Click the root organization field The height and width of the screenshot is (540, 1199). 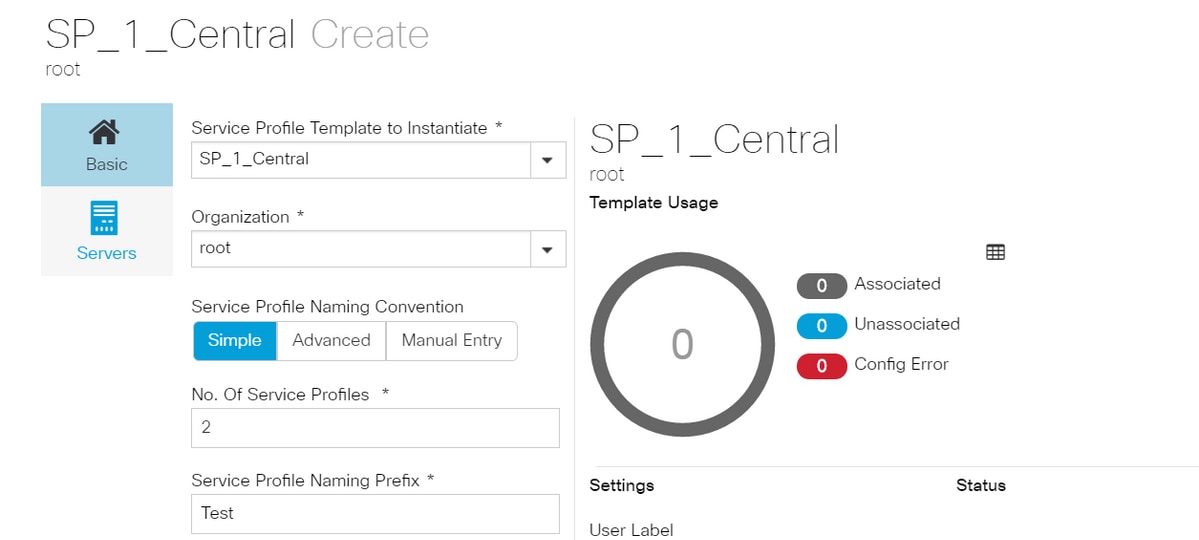[x=360, y=249]
